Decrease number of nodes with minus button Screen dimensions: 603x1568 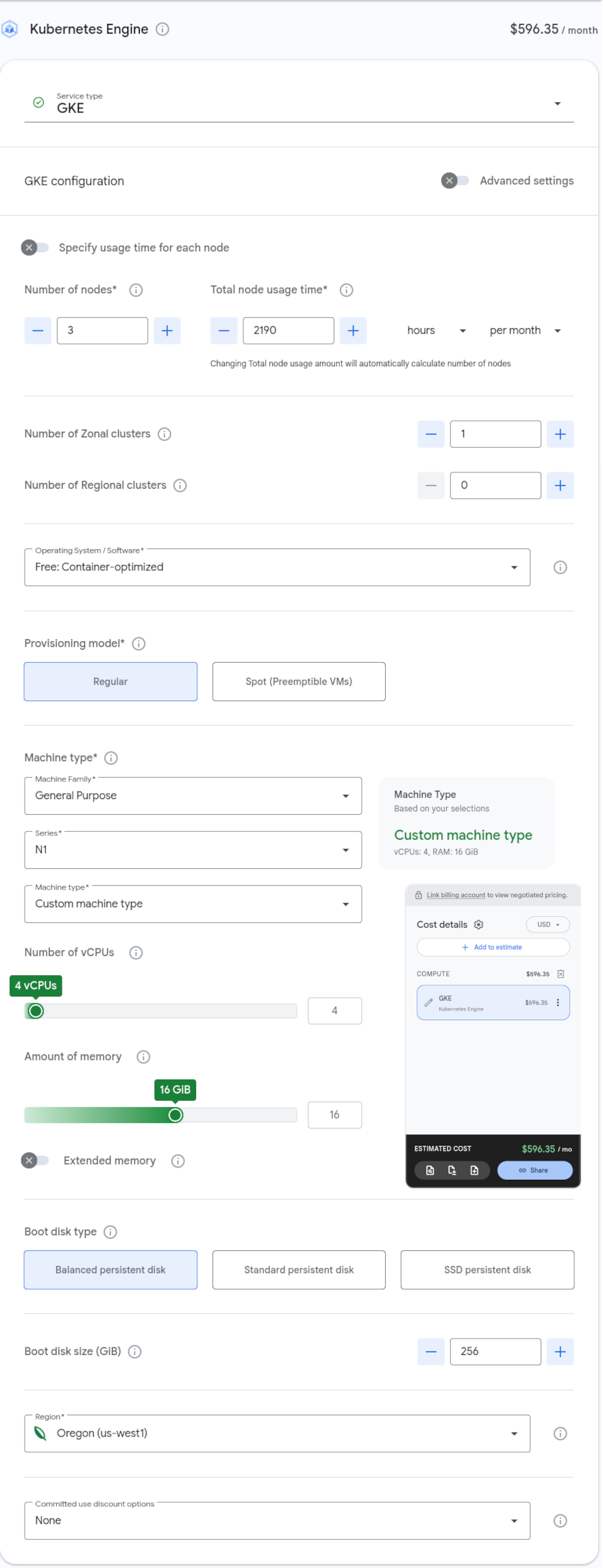tap(38, 331)
